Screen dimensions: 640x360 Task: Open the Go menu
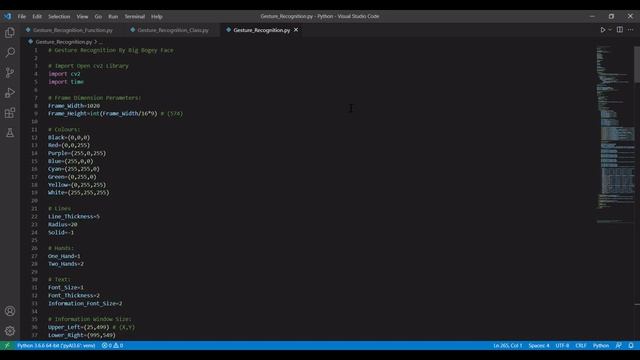tap(98, 16)
